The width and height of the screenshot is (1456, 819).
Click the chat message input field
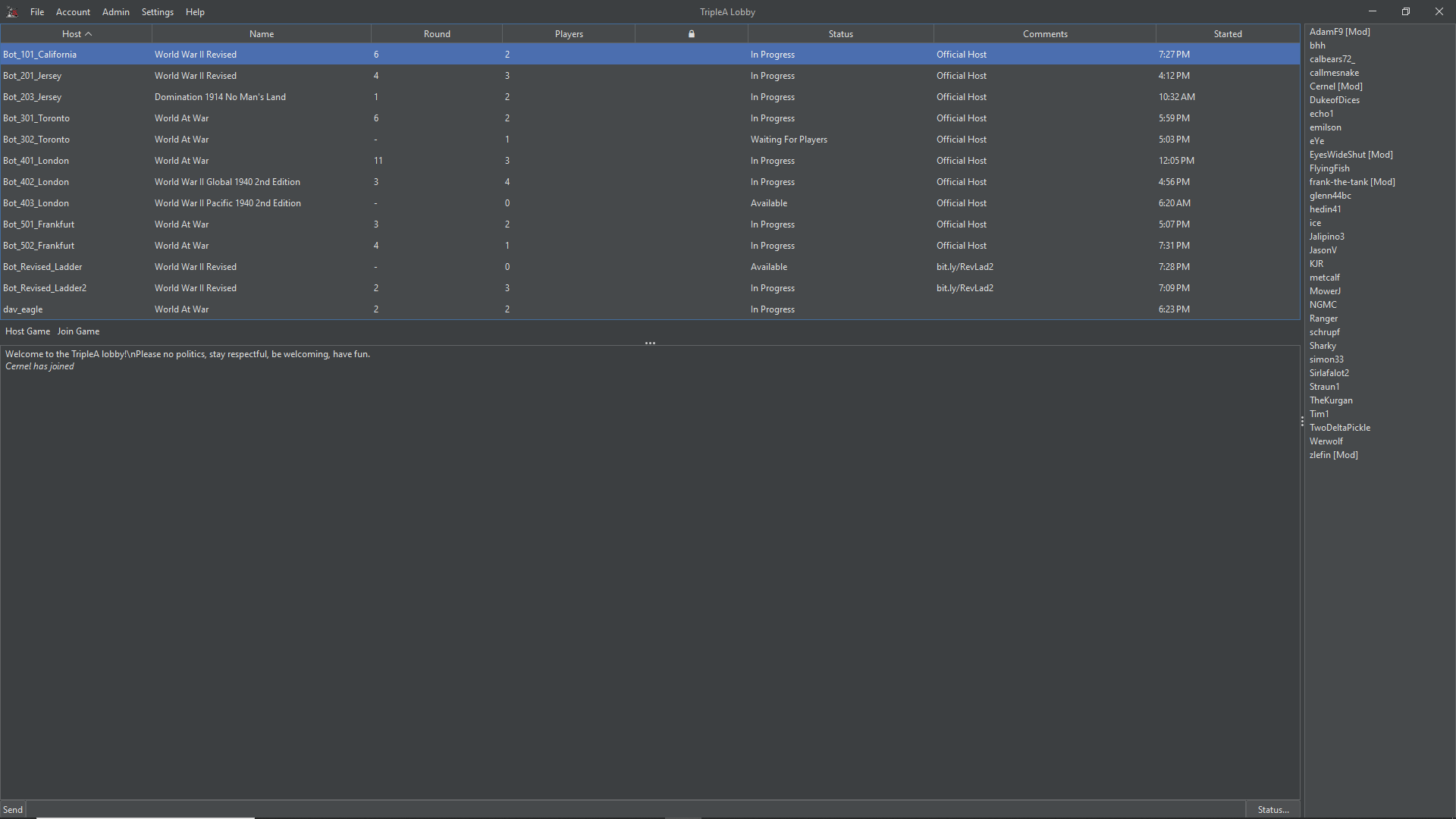[x=635, y=809]
